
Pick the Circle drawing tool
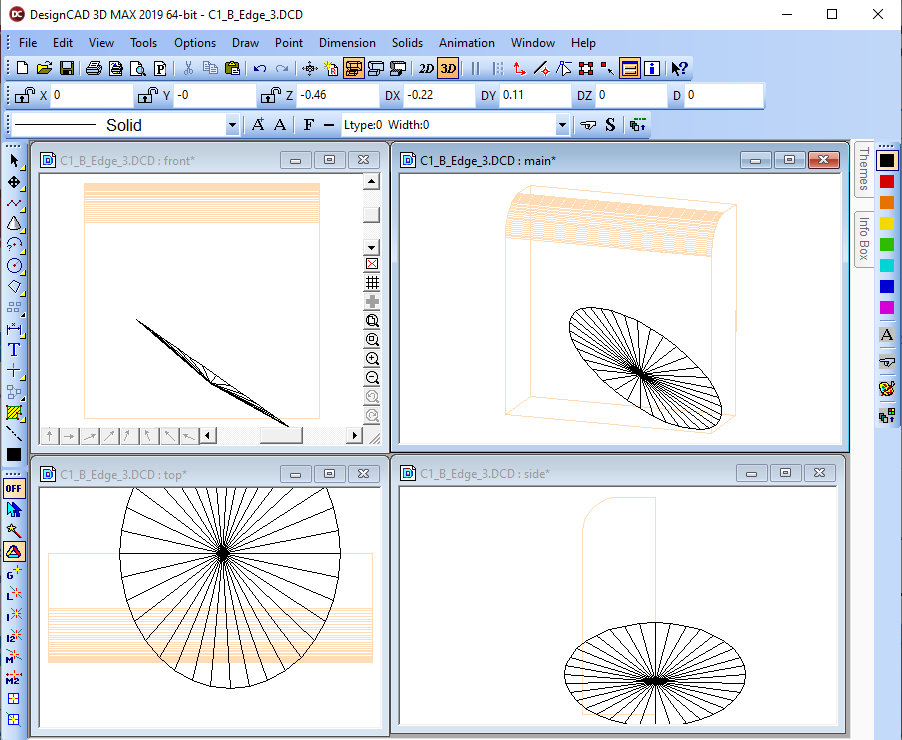click(14, 266)
